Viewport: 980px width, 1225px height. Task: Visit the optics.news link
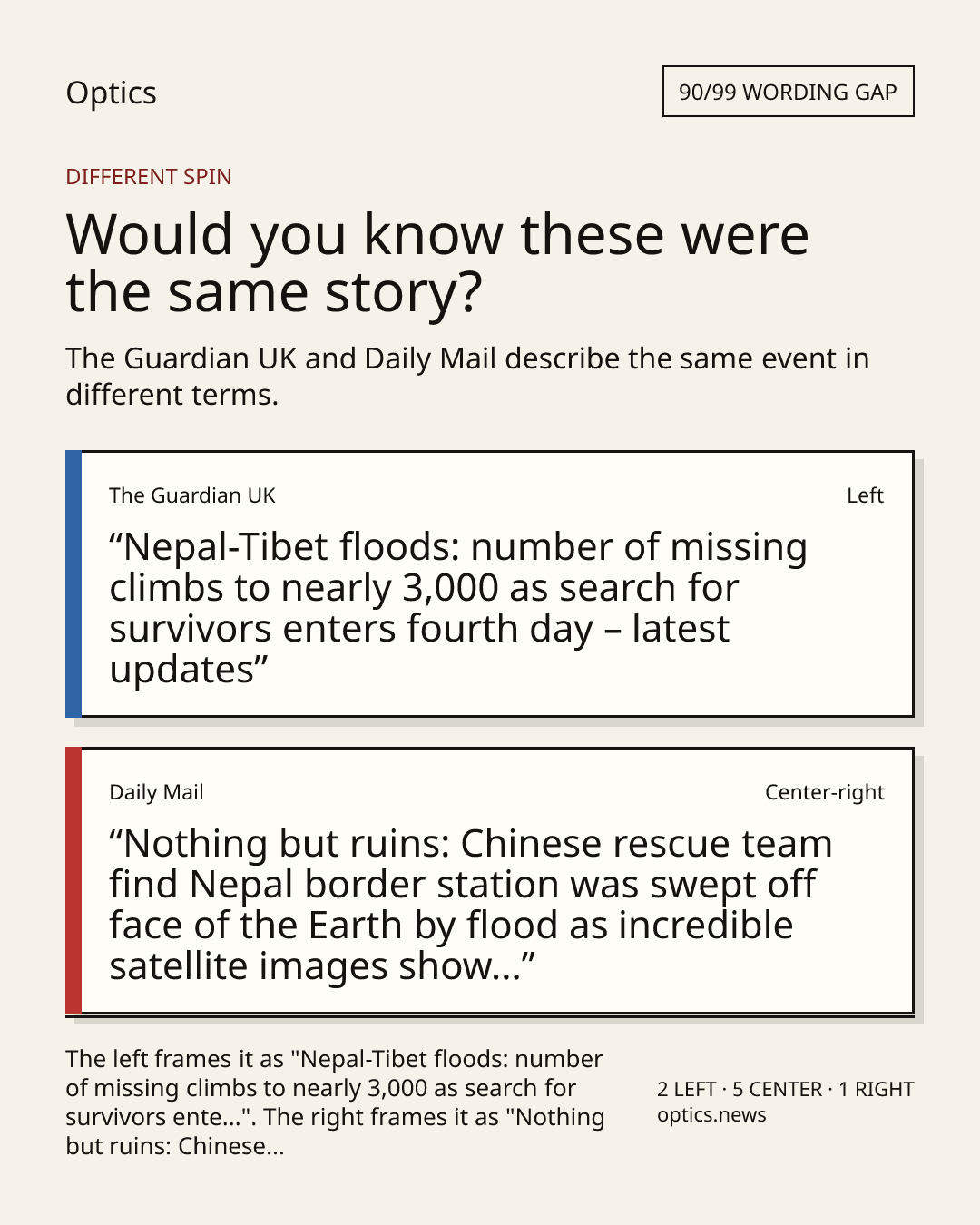711,1115
